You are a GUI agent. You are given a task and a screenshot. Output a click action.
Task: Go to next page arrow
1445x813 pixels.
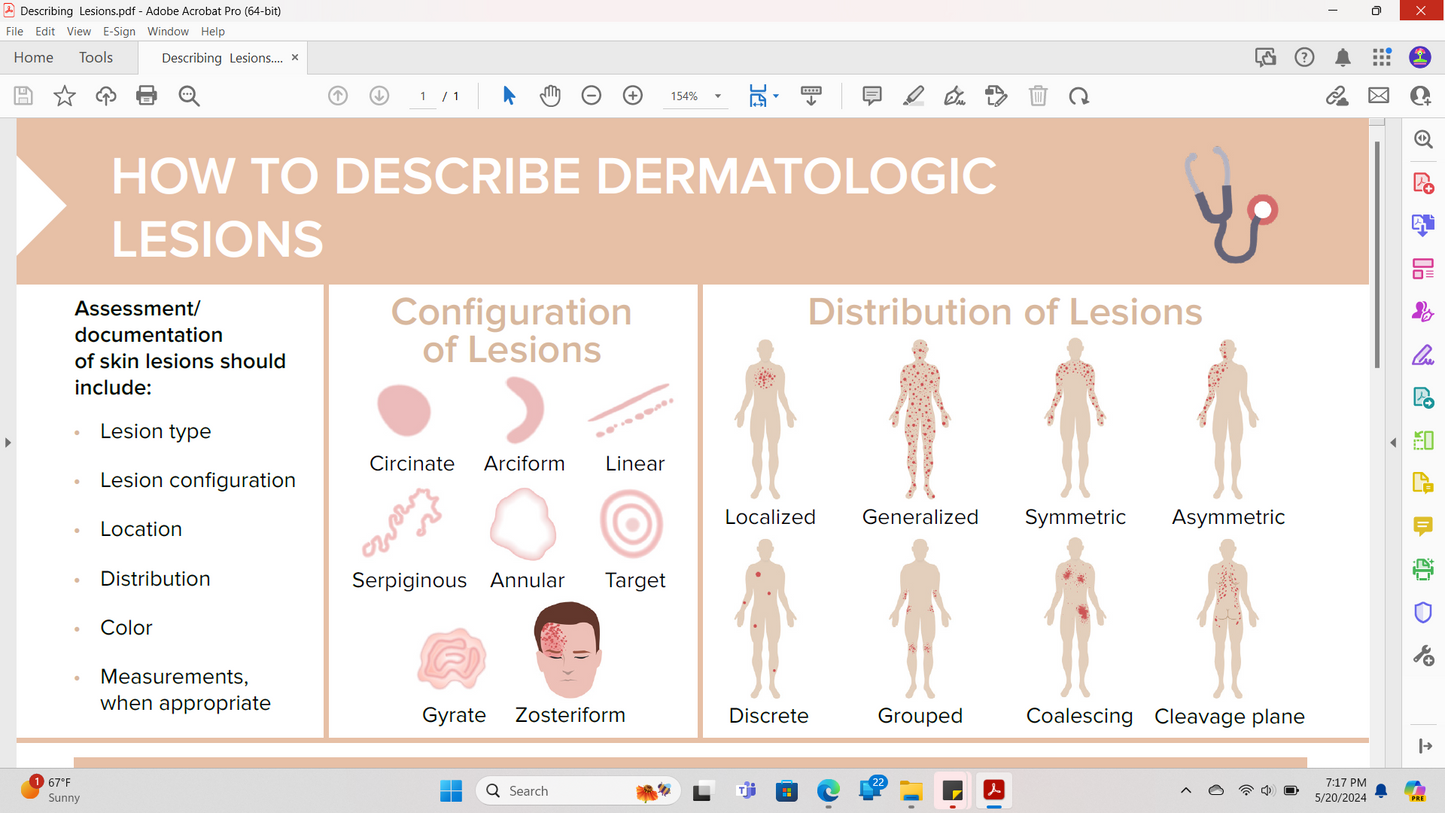click(x=379, y=96)
